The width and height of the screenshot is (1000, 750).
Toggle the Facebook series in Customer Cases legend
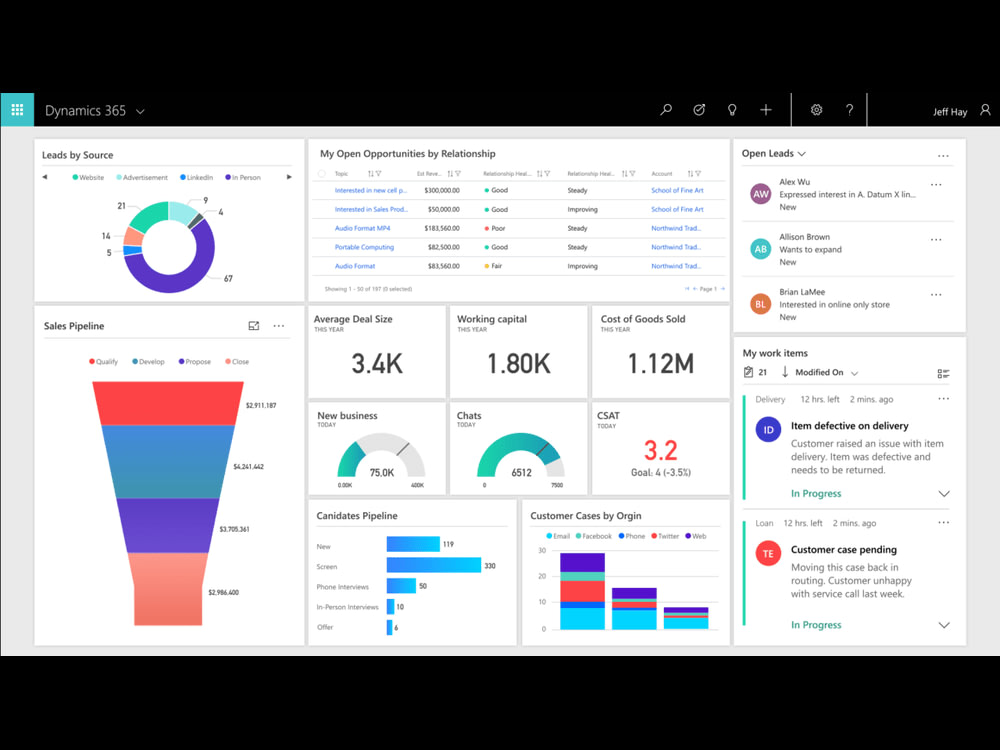pyautogui.click(x=593, y=536)
